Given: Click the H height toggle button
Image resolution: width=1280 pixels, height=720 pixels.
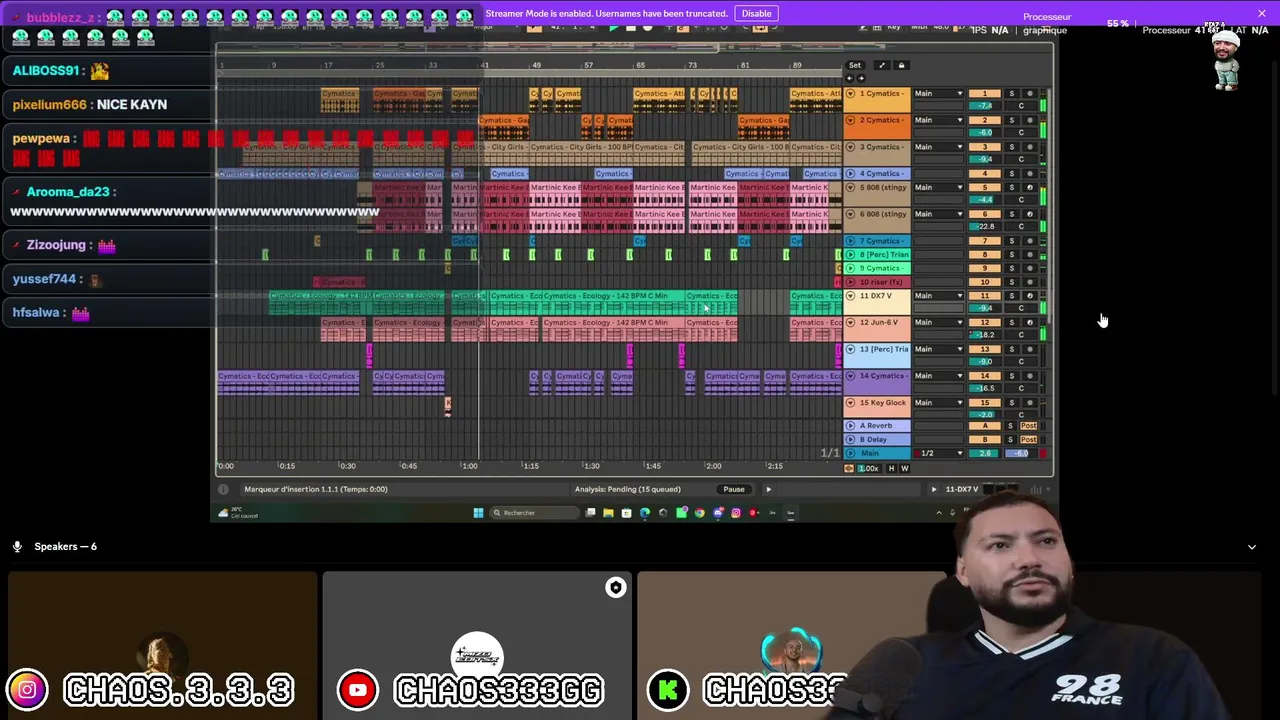Looking at the screenshot, I should (892, 468).
